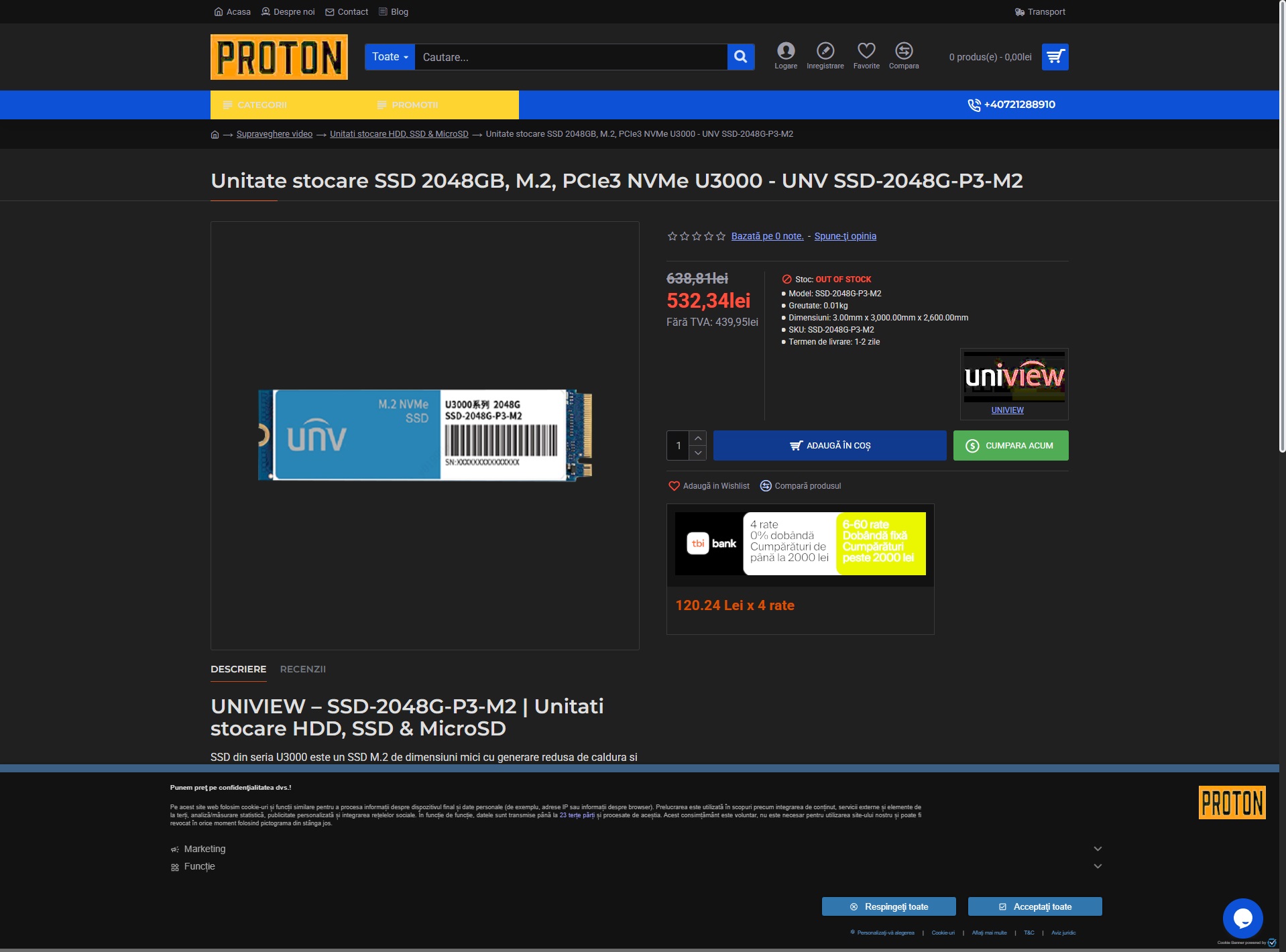1286x952 pixels.
Task: Select the OUT OF STOCK status text
Action: pyautogui.click(x=843, y=280)
